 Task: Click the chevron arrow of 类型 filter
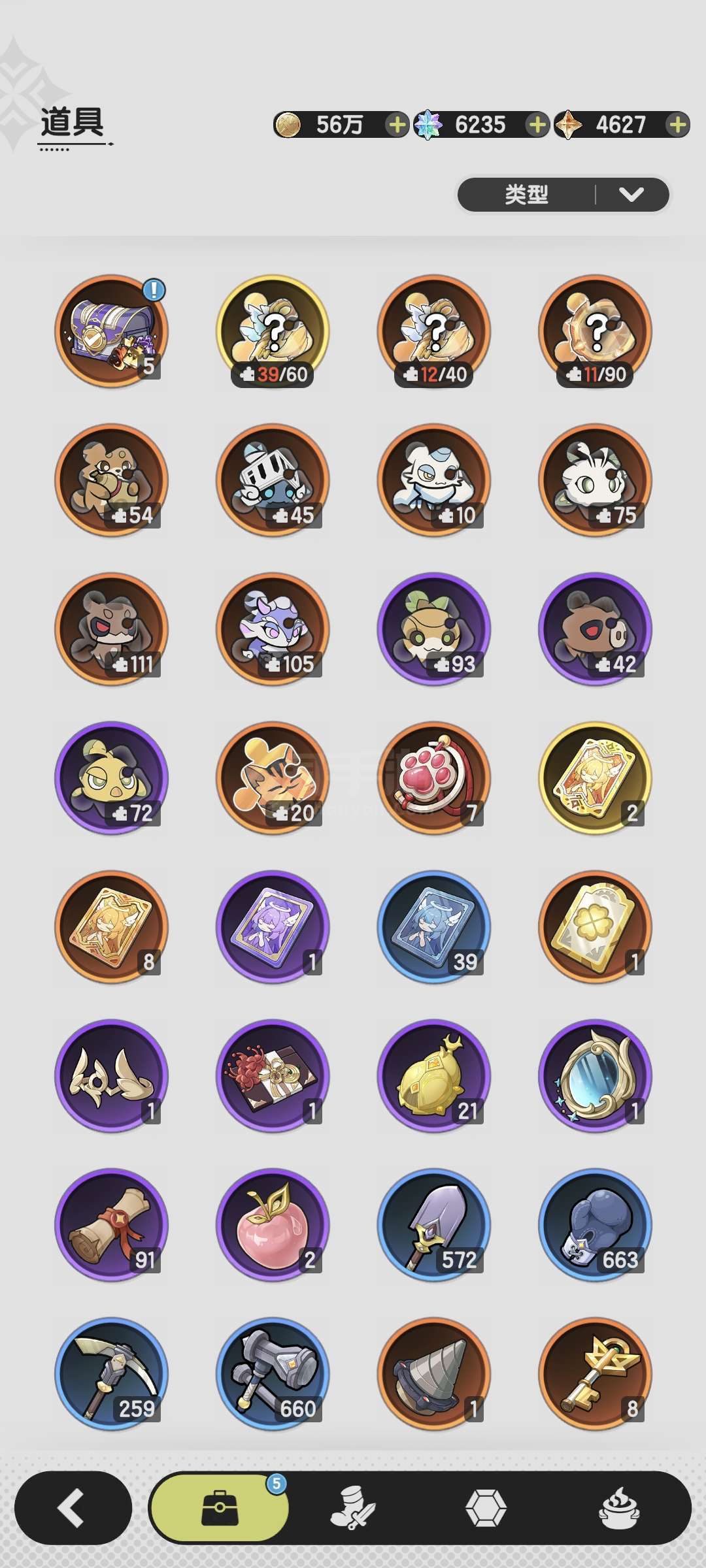pyautogui.click(x=631, y=195)
